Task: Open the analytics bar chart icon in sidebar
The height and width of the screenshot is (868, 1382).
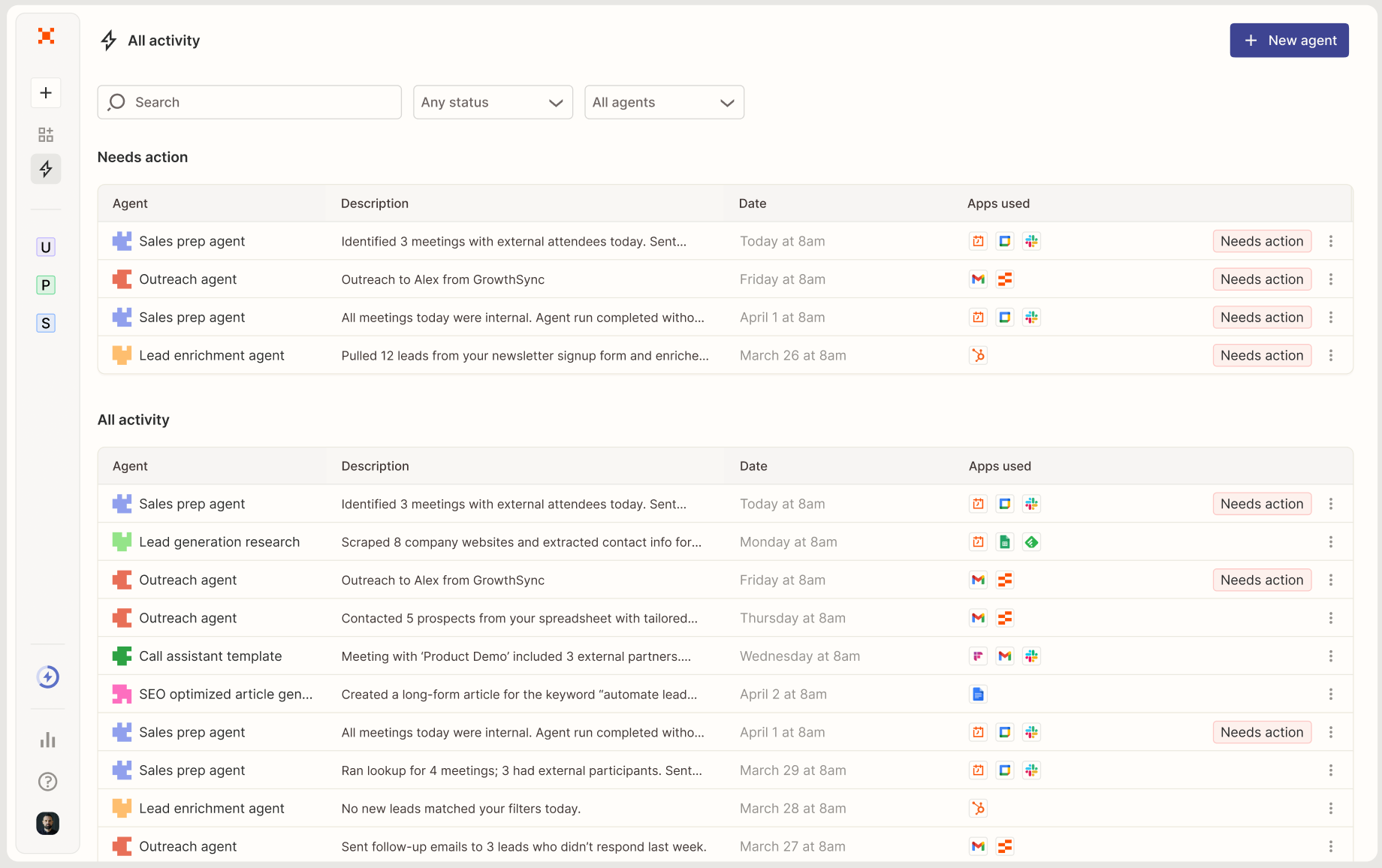Action: click(47, 740)
